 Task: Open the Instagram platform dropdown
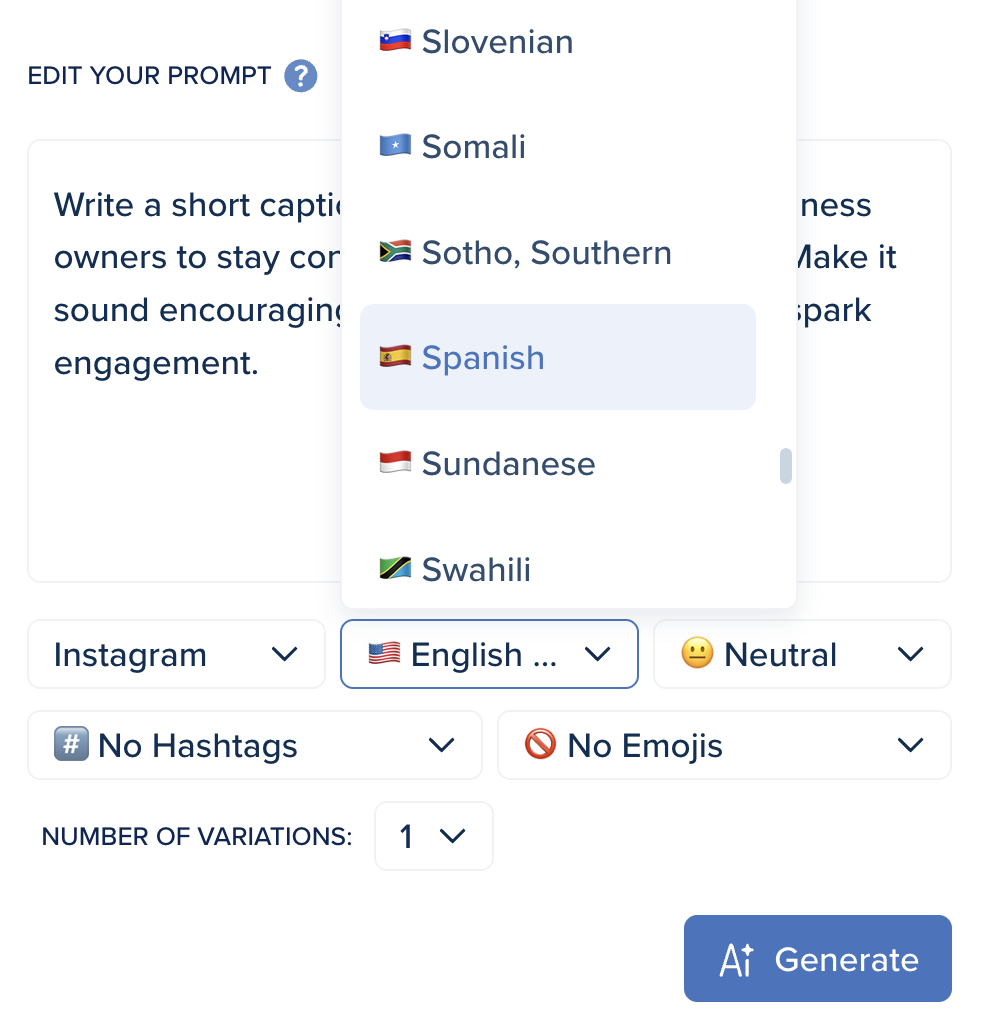tap(176, 654)
